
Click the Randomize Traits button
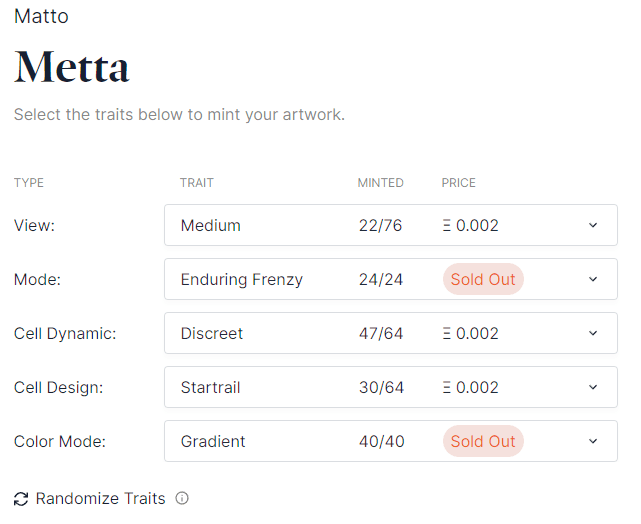[100, 498]
